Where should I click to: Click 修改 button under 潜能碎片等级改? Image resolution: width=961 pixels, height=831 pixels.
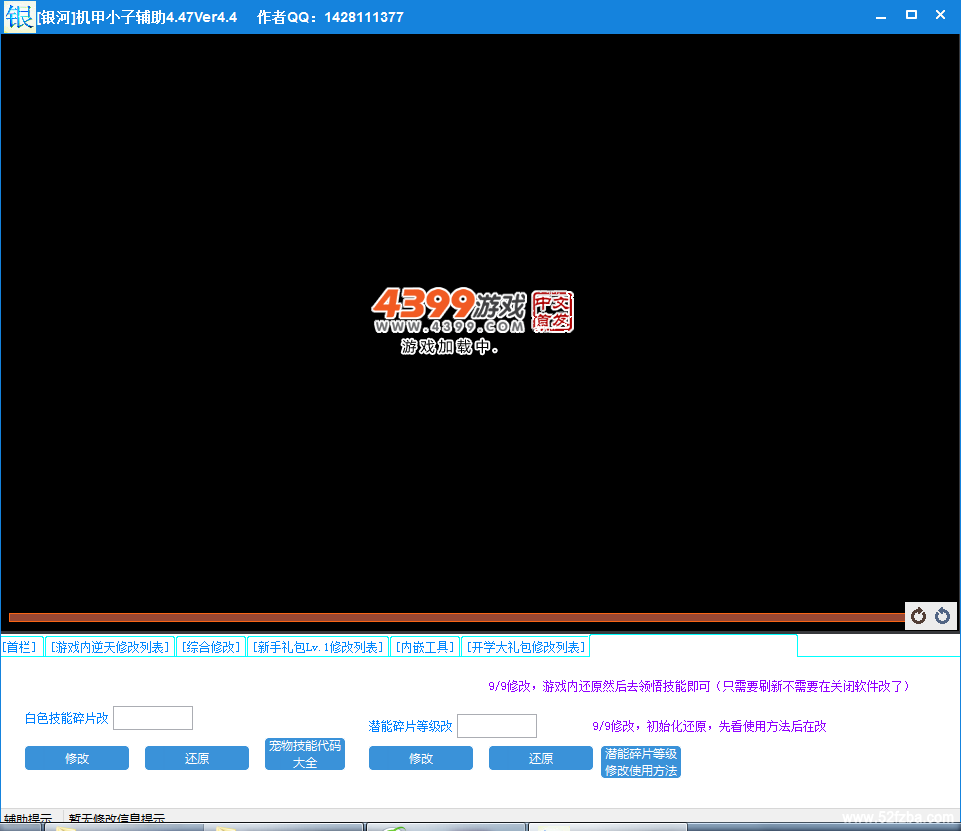pyautogui.click(x=421, y=758)
